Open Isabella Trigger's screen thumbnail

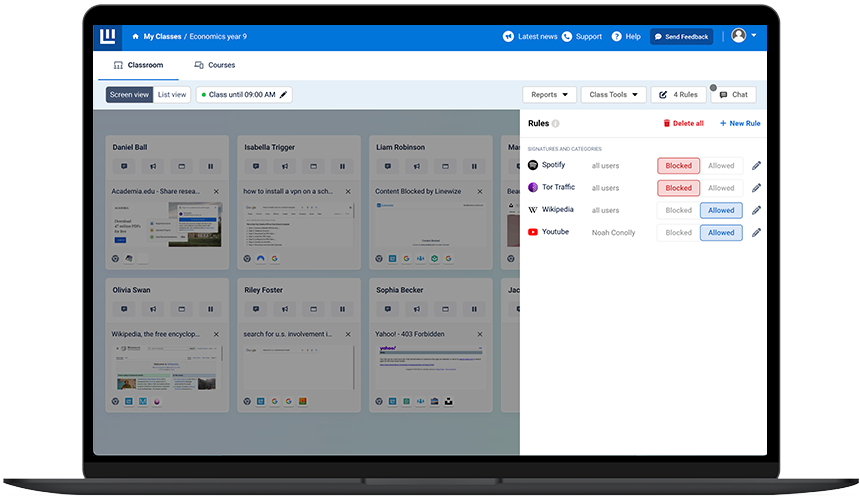[x=299, y=224]
